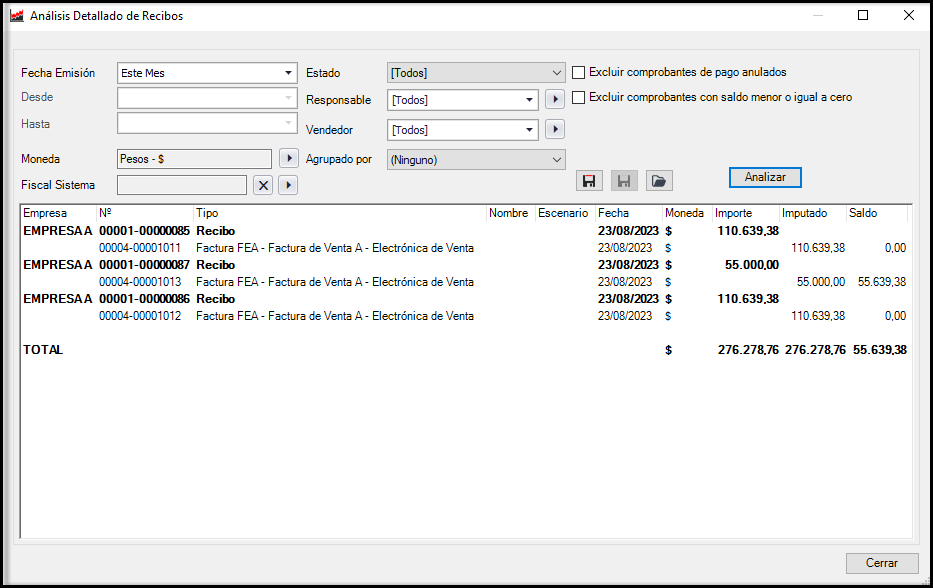Select receipt row 00001-00000087
The width and height of the screenshot is (933, 588).
point(464,265)
